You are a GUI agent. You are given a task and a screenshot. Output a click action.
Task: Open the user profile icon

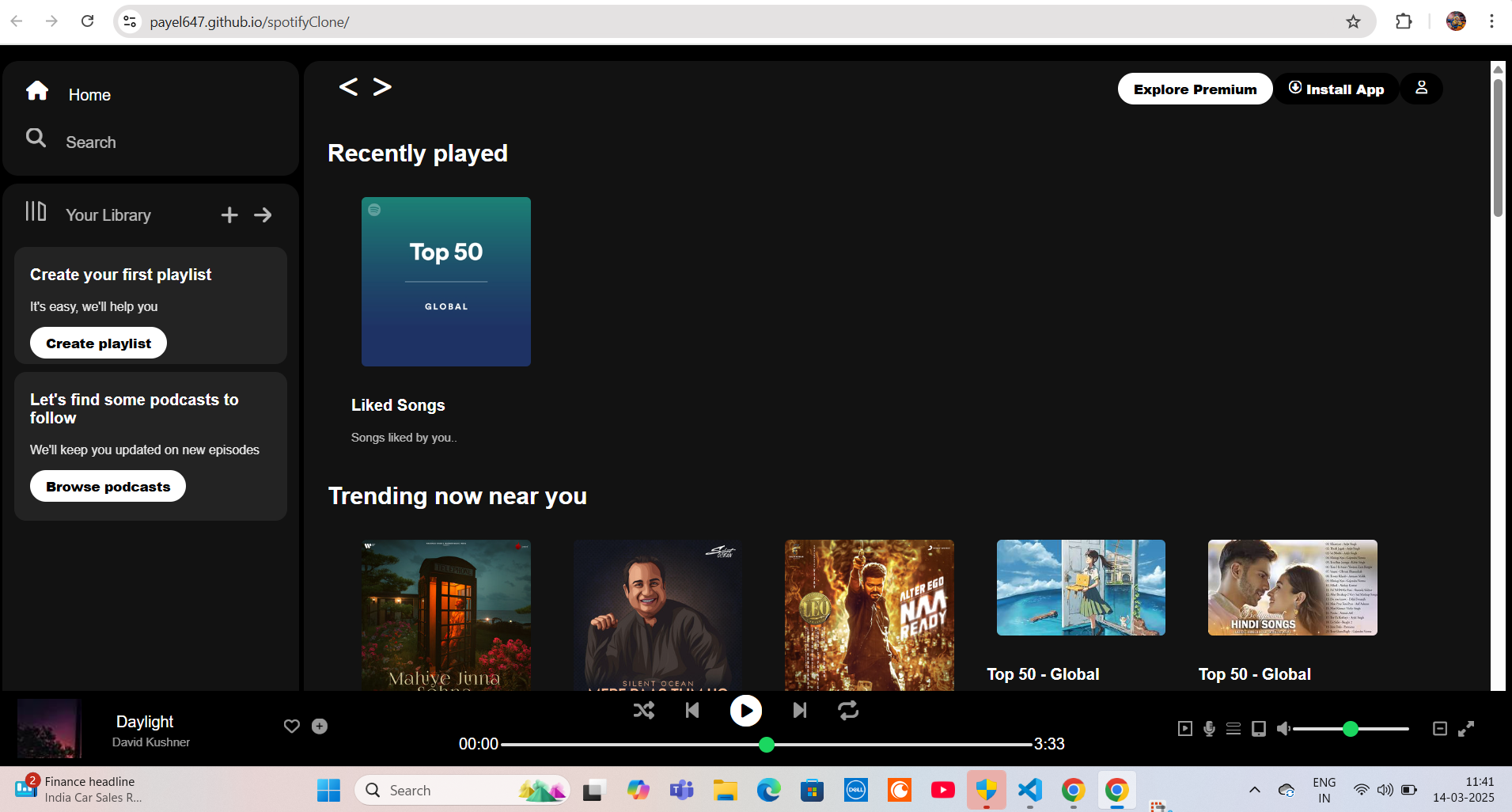pyautogui.click(x=1422, y=88)
